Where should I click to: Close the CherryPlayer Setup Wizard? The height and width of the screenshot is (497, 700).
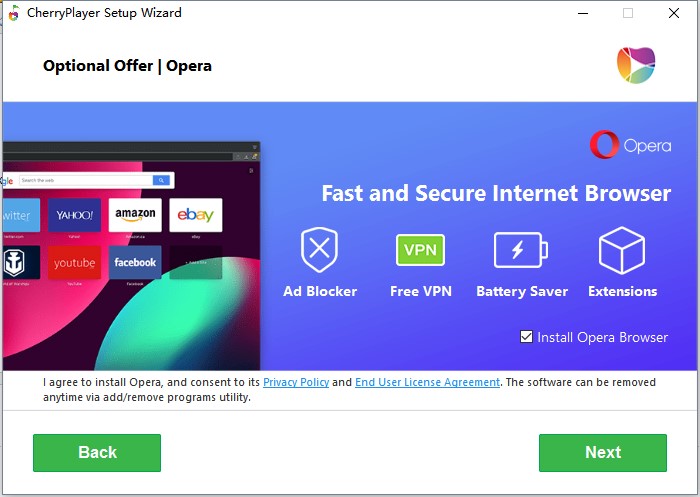[674, 13]
